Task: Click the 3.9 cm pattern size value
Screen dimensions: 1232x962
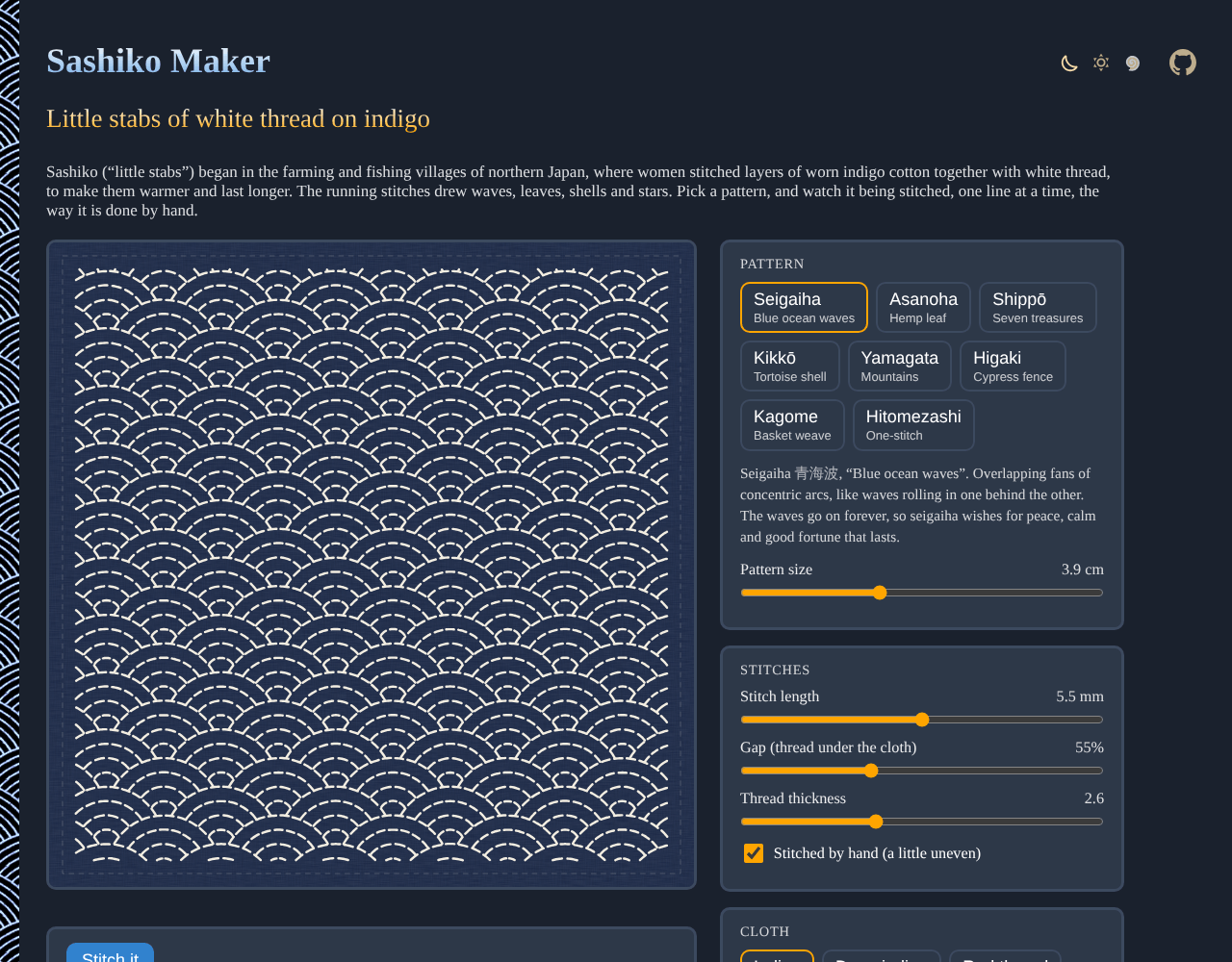Action: click(1082, 570)
